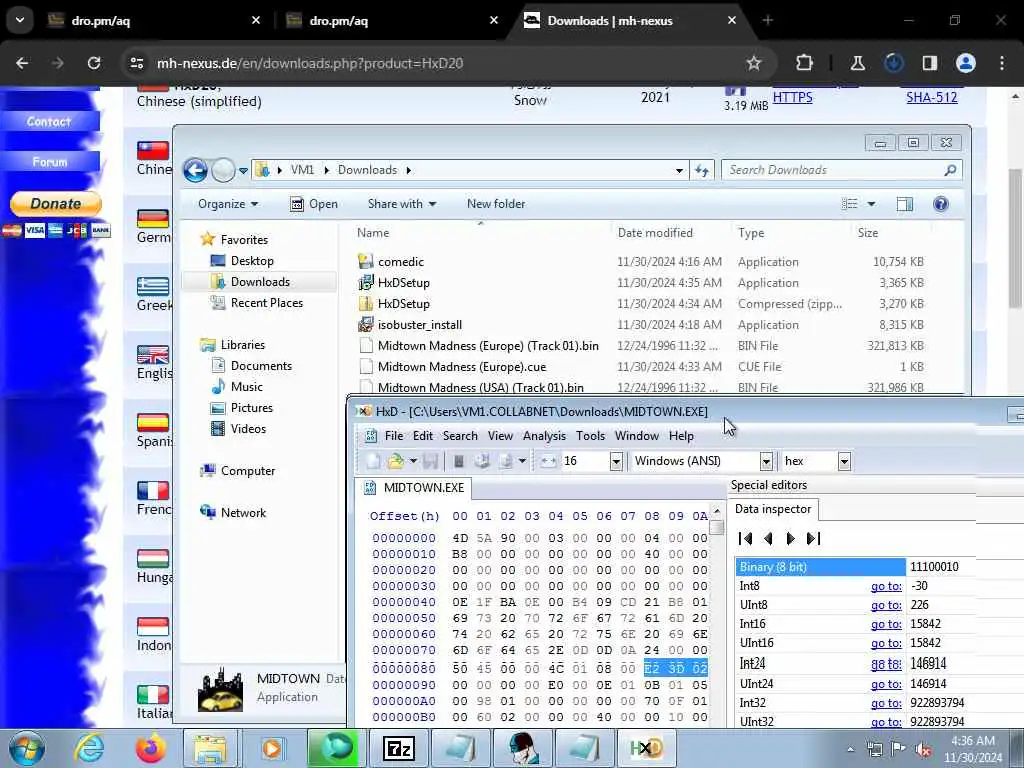
Task: Open the HxD Help menu
Action: pyautogui.click(x=681, y=436)
